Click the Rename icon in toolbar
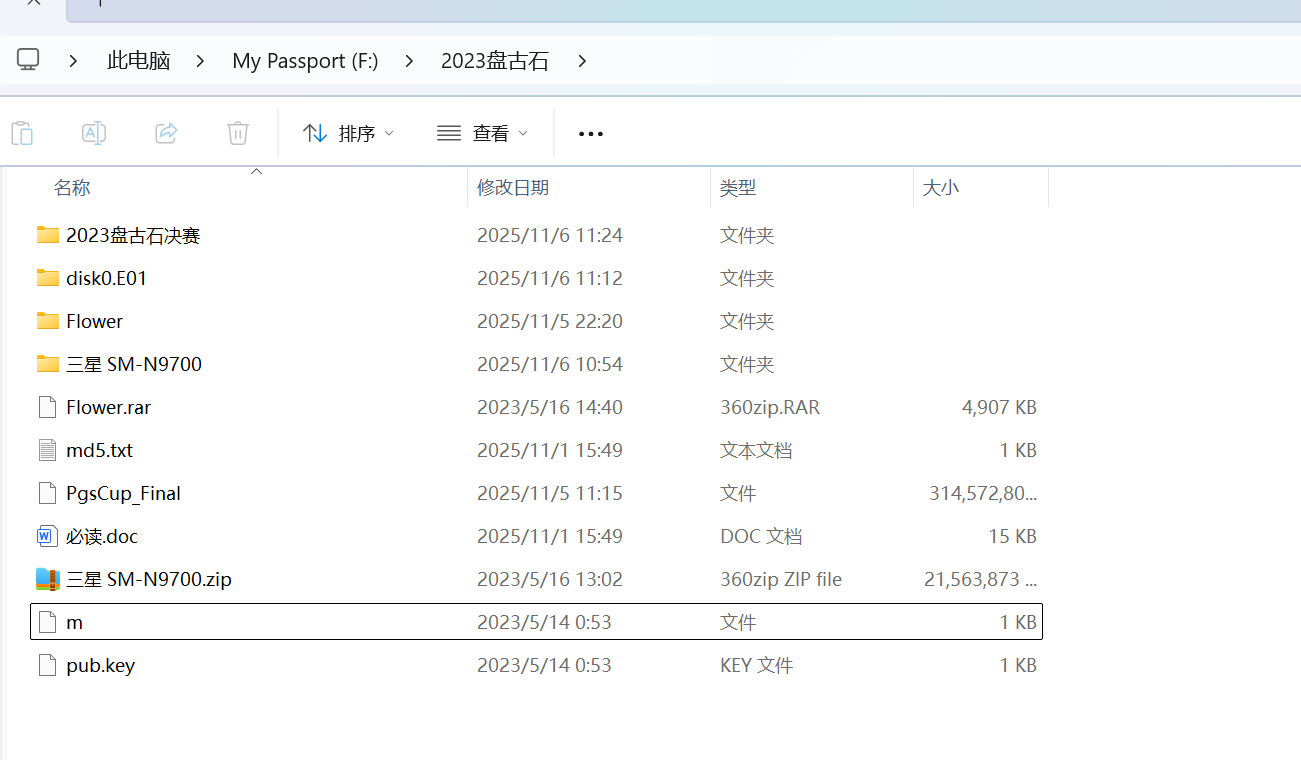 tap(94, 133)
